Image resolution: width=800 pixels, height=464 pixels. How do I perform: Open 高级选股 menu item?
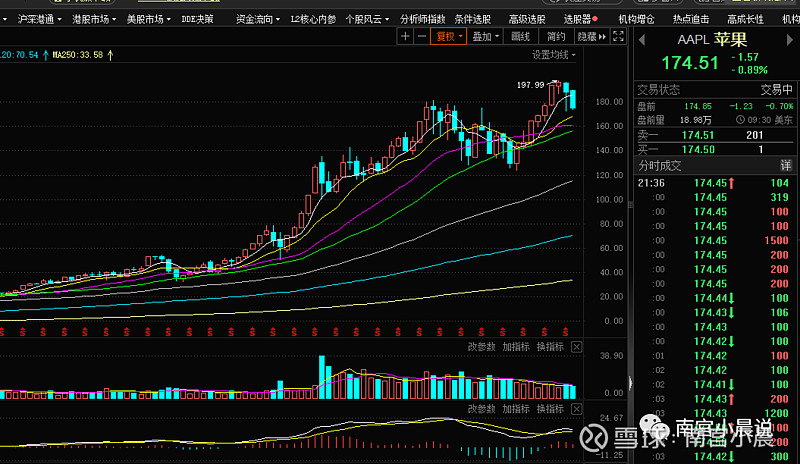point(527,19)
